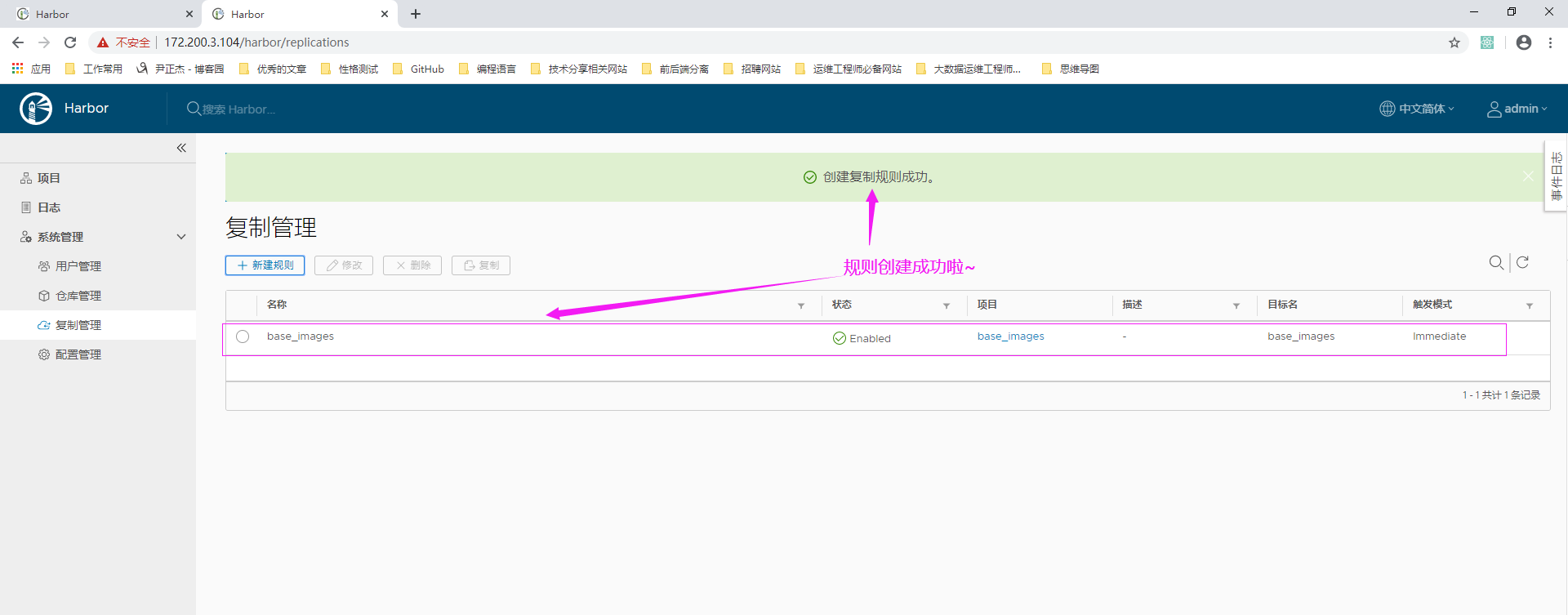The height and width of the screenshot is (615, 1568).
Task: Click the search magnifier in table toolbar
Action: point(1496,262)
